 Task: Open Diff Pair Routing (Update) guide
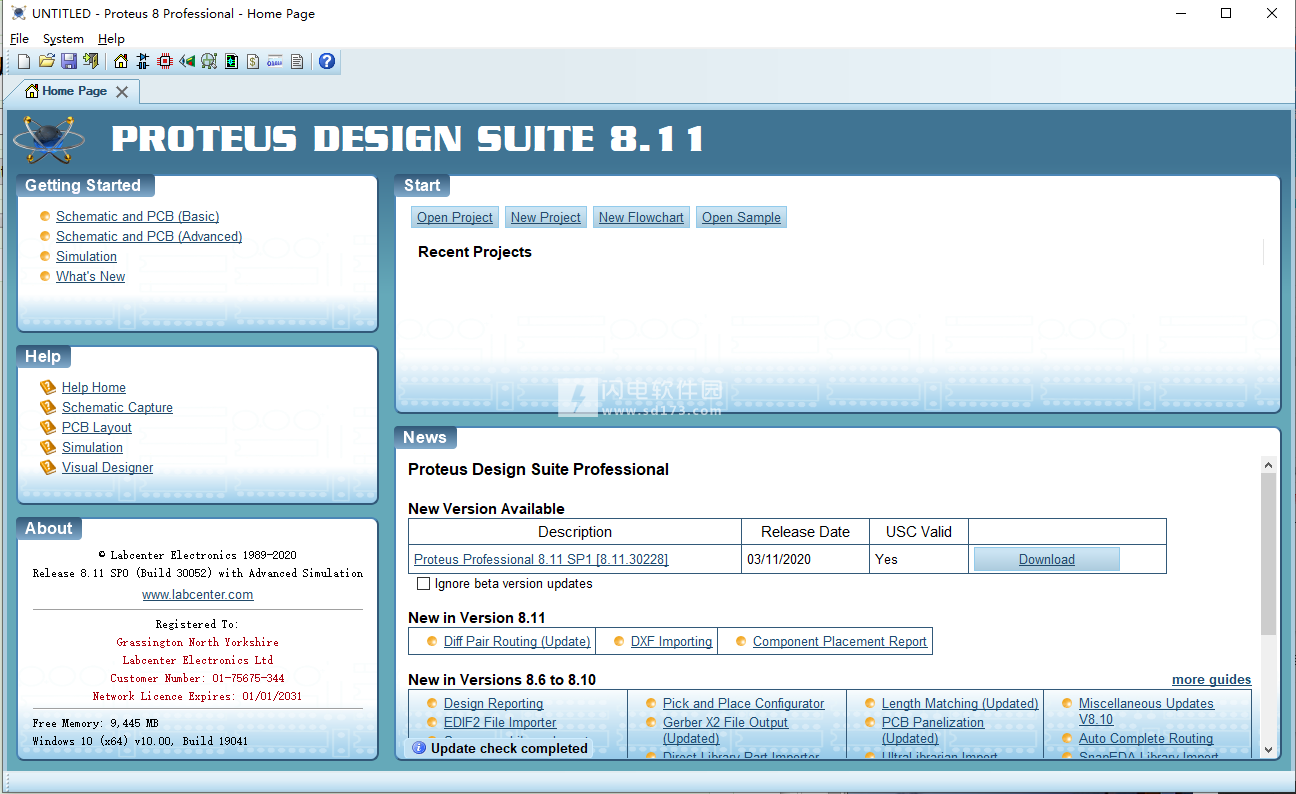coord(517,641)
